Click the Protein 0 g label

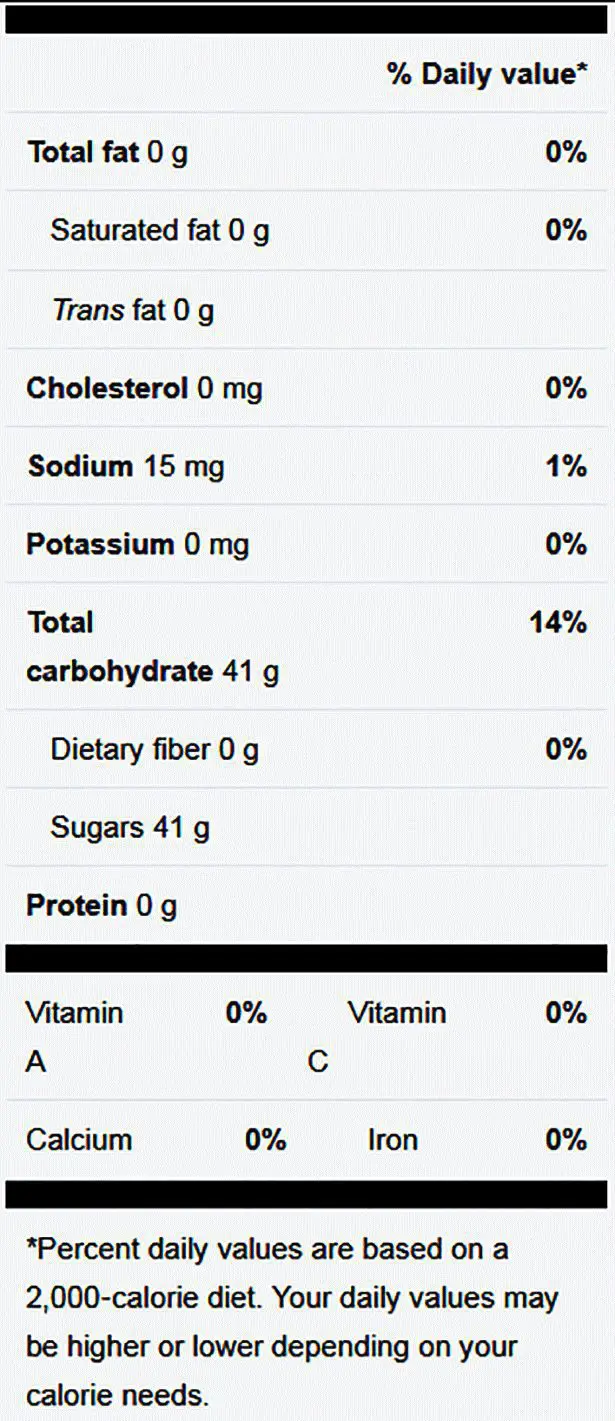coord(102,906)
